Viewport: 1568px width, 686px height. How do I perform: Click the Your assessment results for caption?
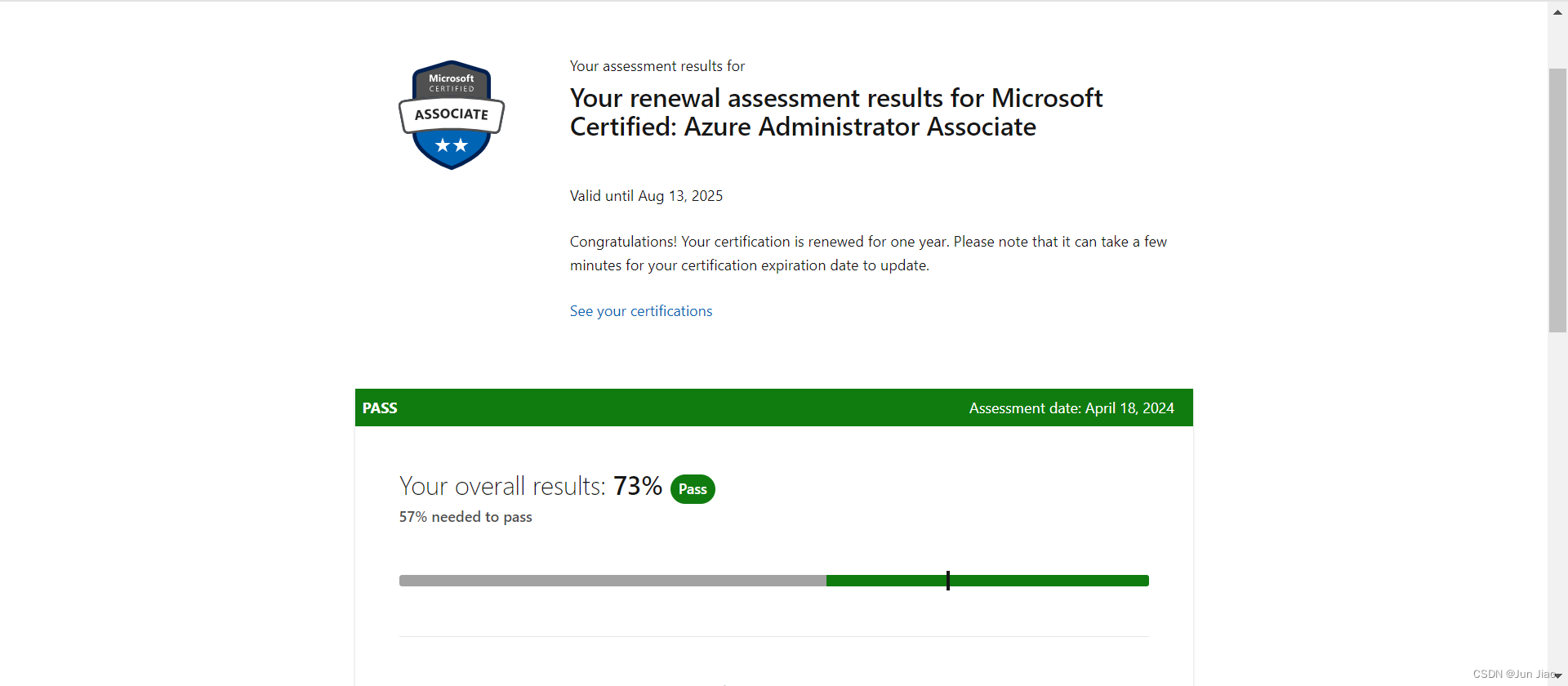point(657,66)
